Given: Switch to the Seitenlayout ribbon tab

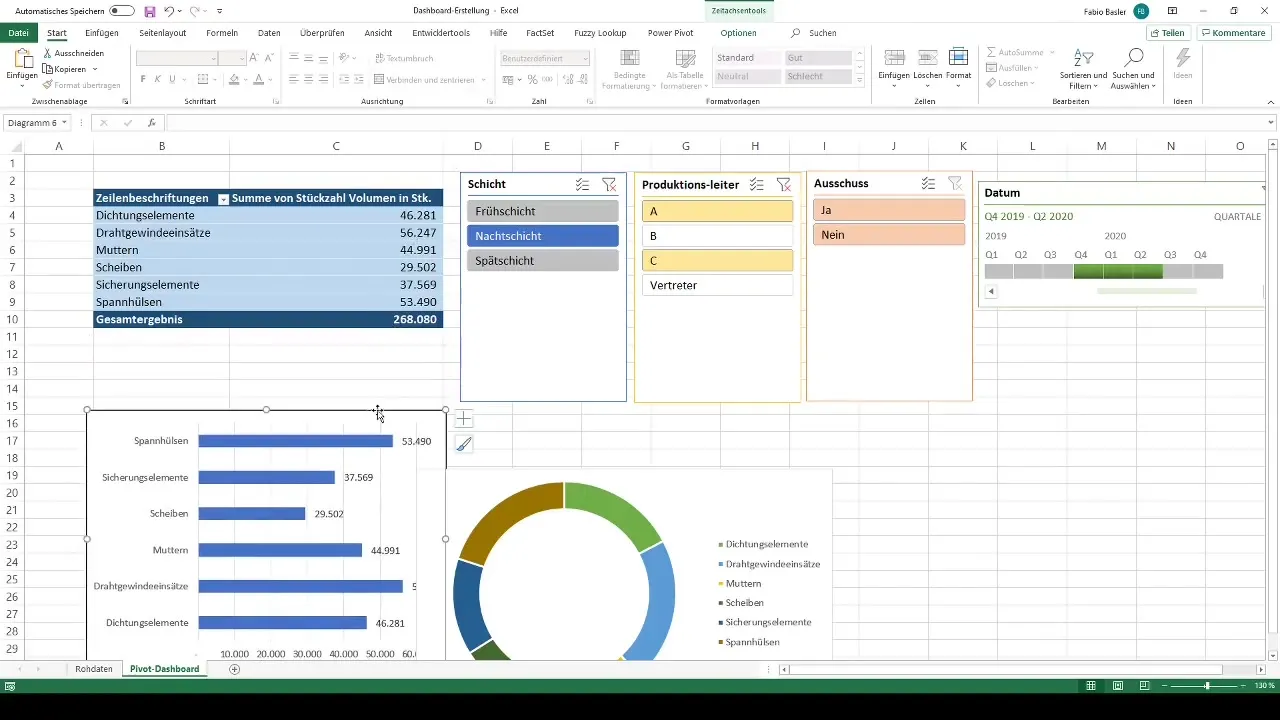Looking at the screenshot, I should point(163,33).
